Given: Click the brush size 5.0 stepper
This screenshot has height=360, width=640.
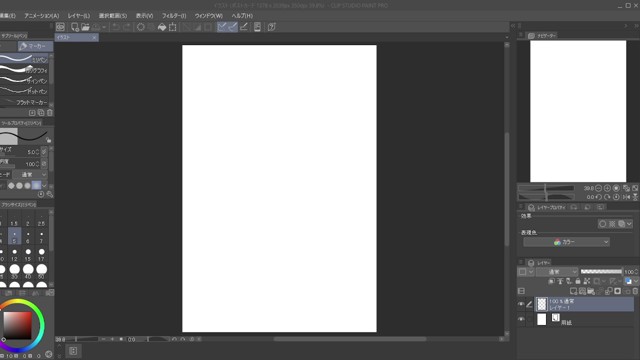Looking at the screenshot, I should tap(38, 152).
